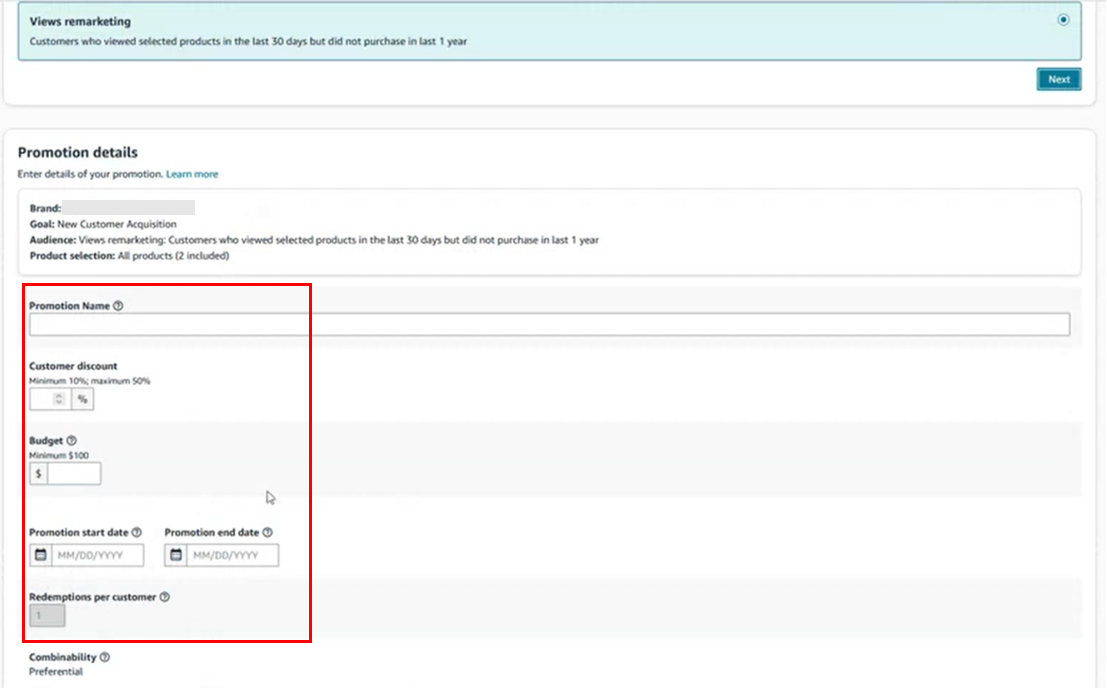
Task: Select the Views remarketing radio button
Action: (x=1063, y=20)
